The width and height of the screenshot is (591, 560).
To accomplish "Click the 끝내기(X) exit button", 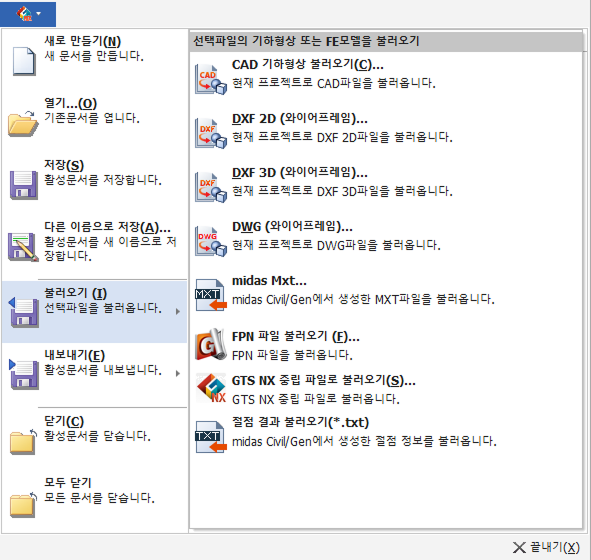I will (546, 547).
